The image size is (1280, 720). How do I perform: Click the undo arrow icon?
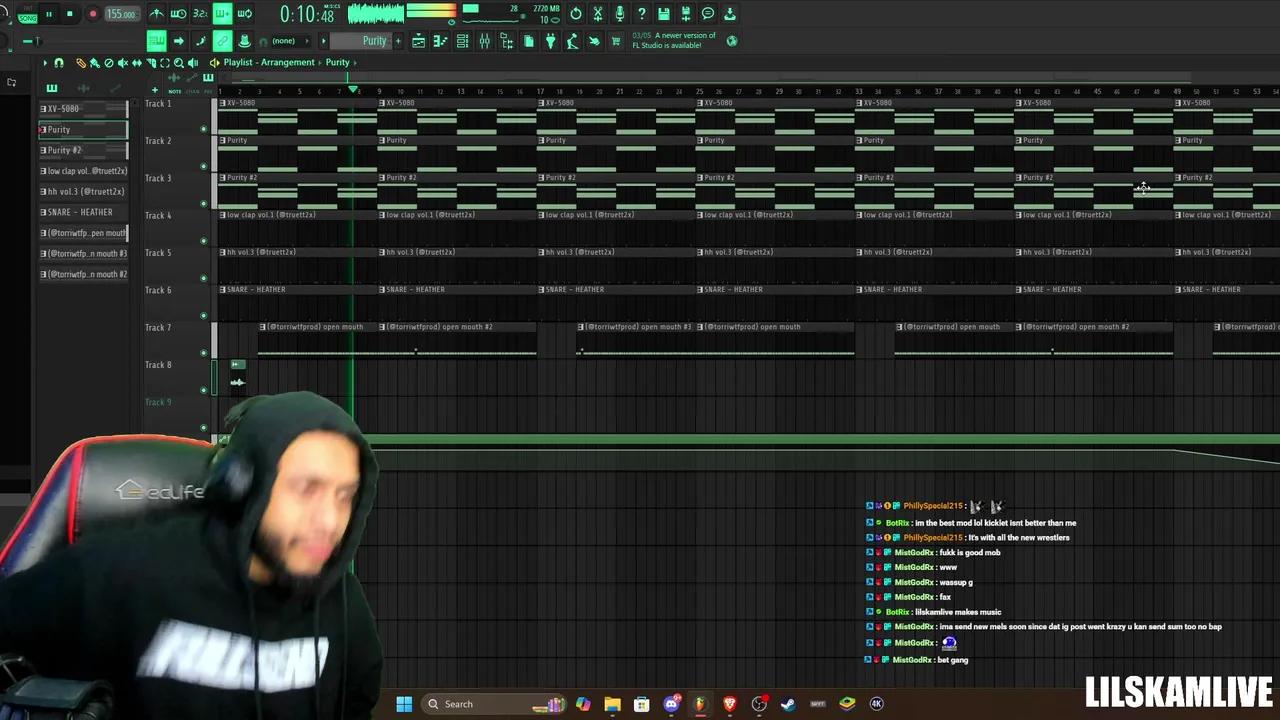point(573,14)
